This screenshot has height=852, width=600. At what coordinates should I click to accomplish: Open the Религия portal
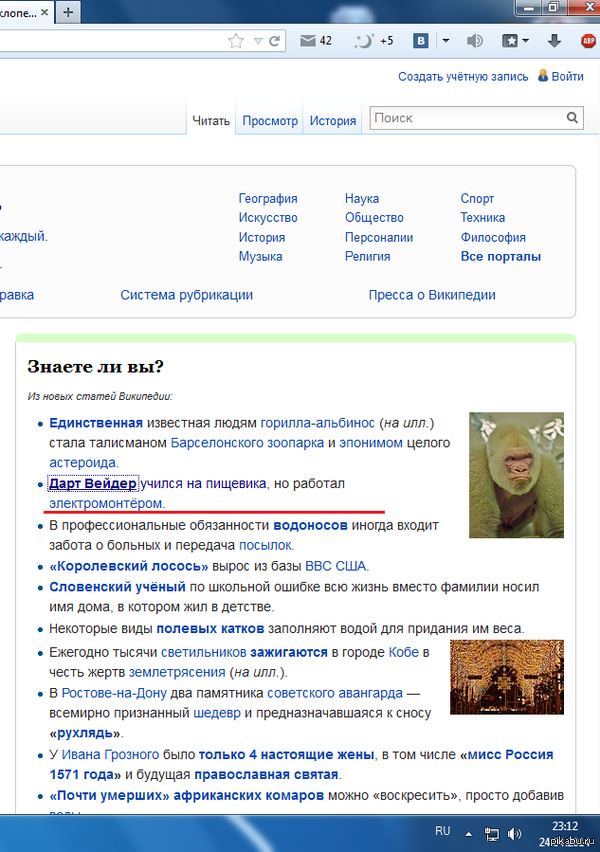367,256
